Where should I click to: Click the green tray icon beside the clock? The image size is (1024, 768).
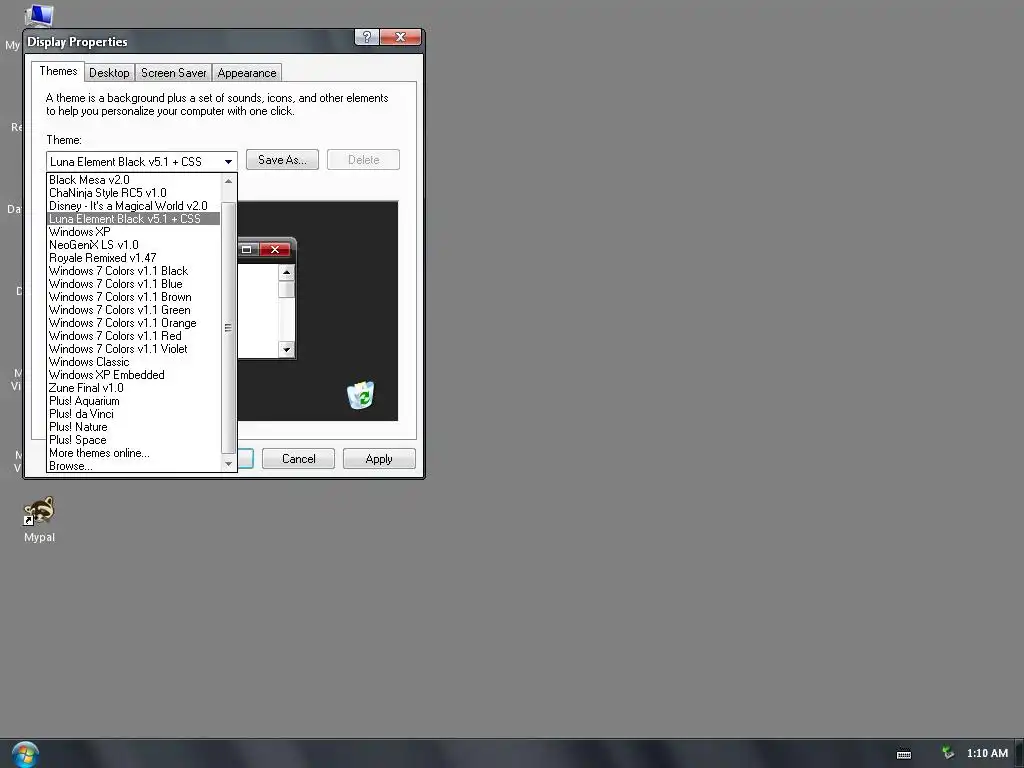tap(948, 753)
